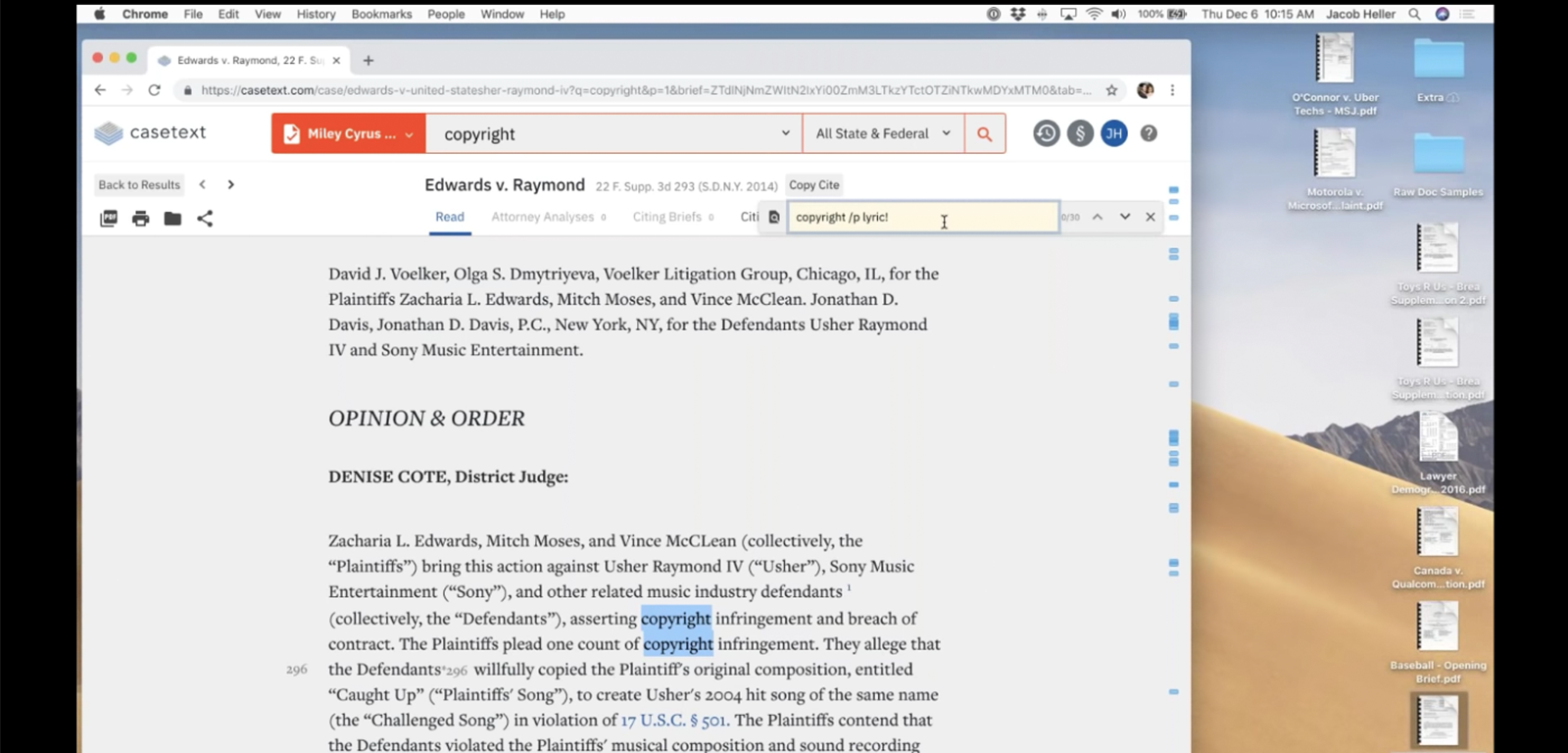Switch to the Citing Briefs tab
This screenshot has width=1568, height=753.
coord(672,217)
